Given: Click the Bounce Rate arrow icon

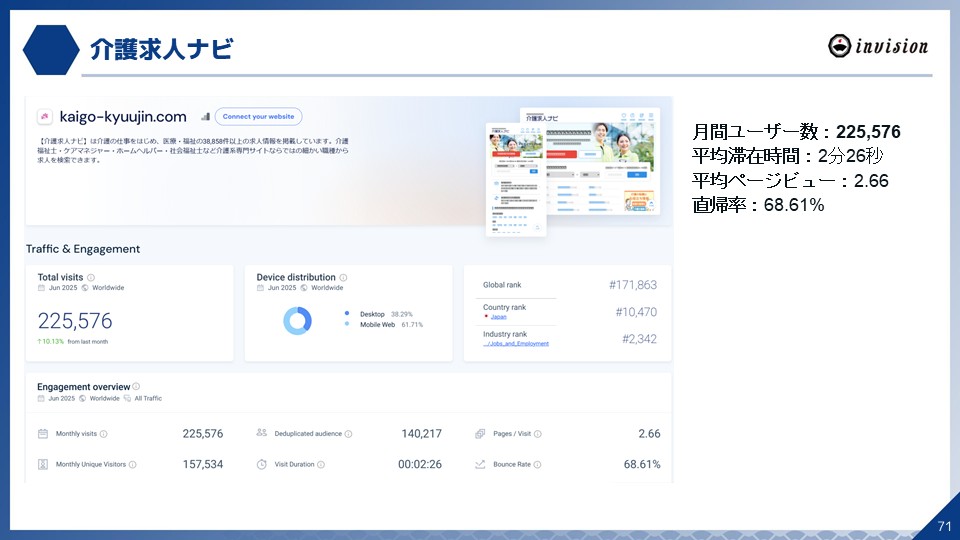Looking at the screenshot, I should pyautogui.click(x=480, y=464).
